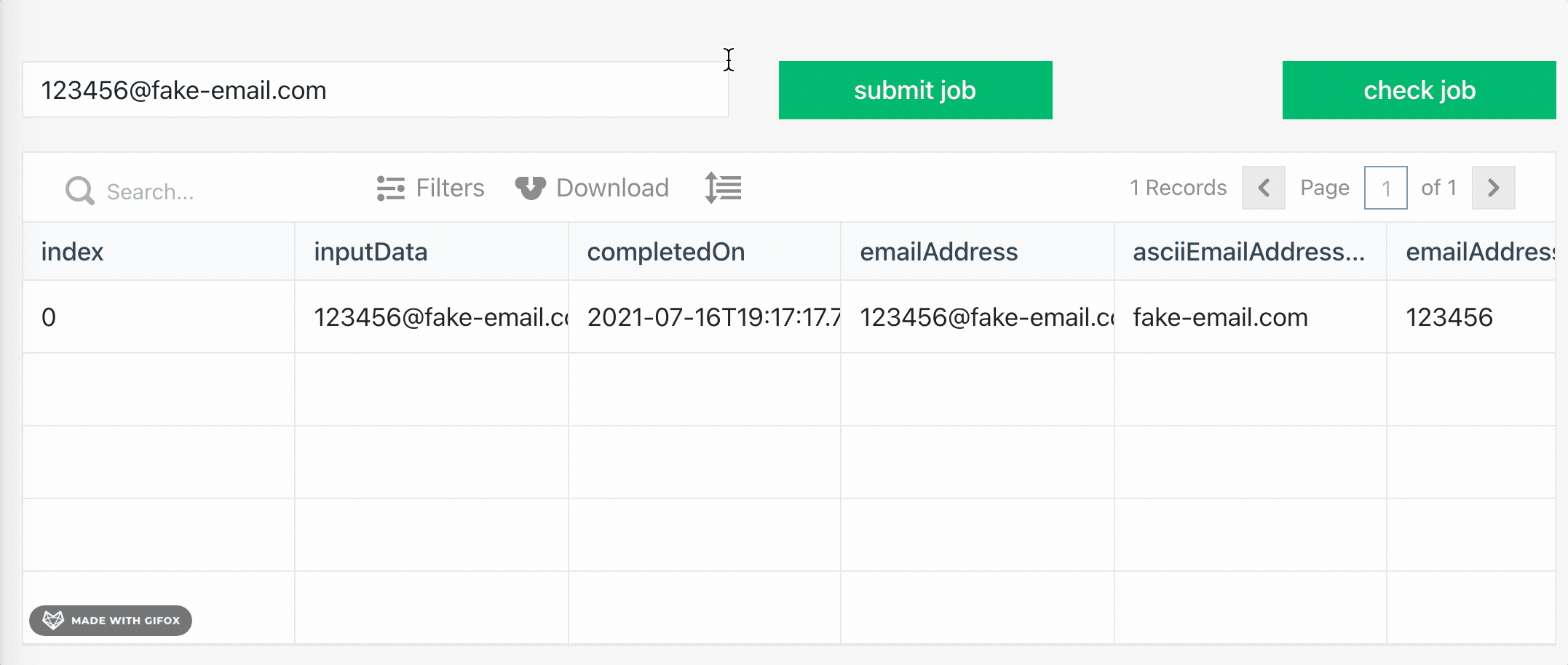Sort by the emailAddress column header
1568x665 pixels.
click(939, 252)
